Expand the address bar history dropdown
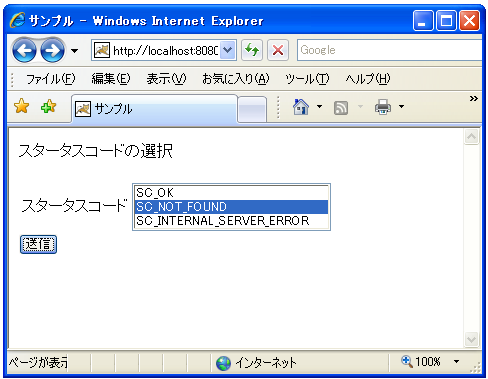 [x=227, y=50]
